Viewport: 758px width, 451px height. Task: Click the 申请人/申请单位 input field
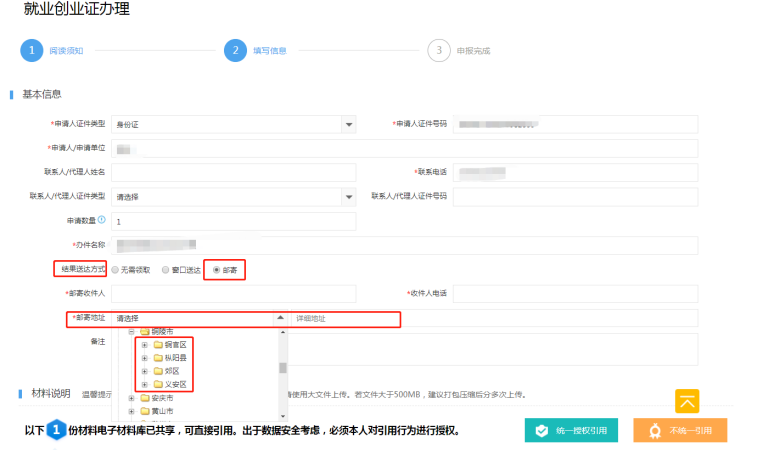click(x=405, y=148)
